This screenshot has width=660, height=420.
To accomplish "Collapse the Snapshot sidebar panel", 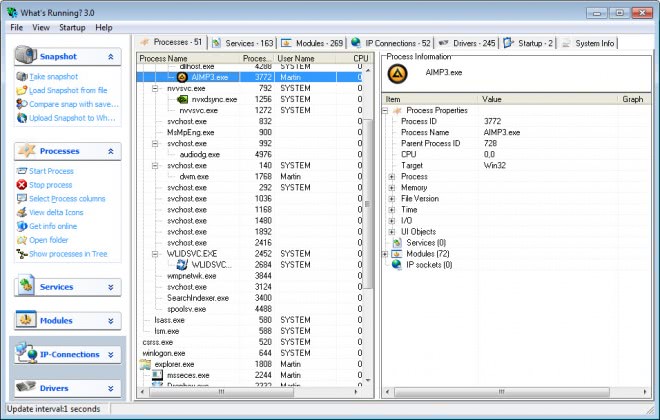I will 110,57.
